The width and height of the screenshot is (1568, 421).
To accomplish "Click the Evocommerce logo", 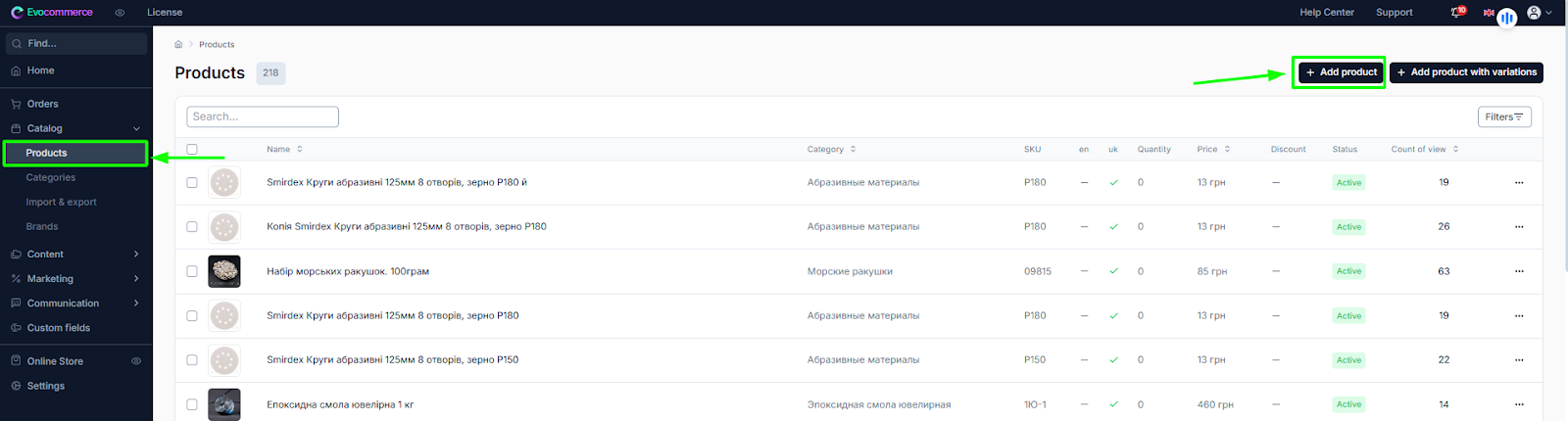I will click(52, 12).
